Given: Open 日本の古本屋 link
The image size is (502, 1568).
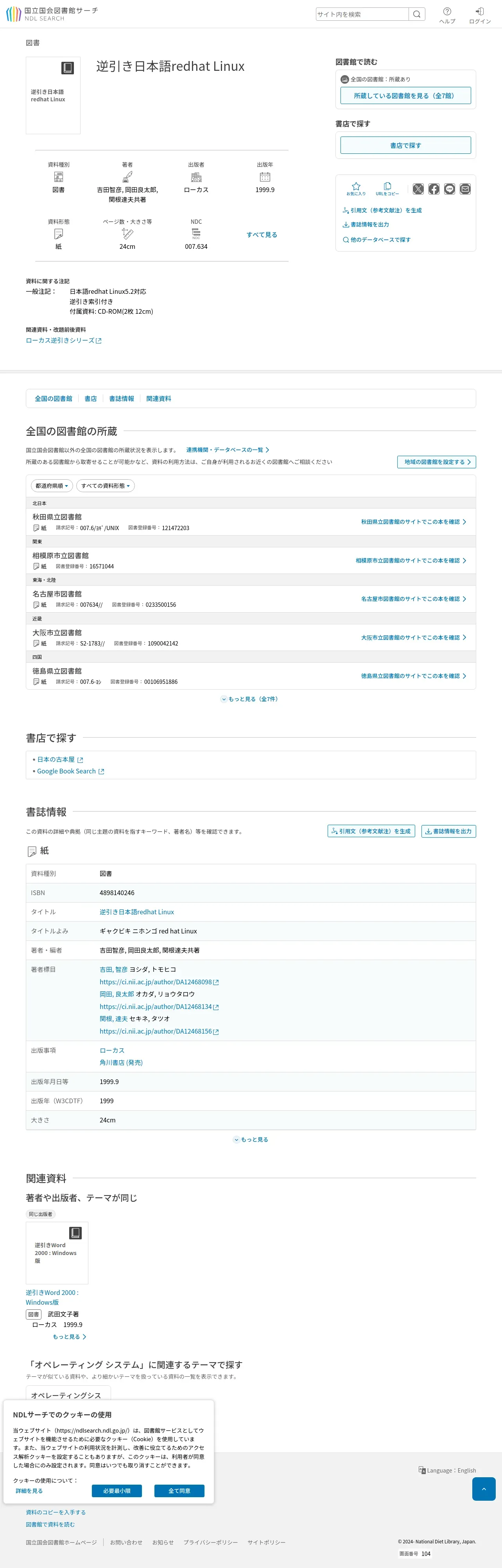Looking at the screenshot, I should [x=60, y=760].
